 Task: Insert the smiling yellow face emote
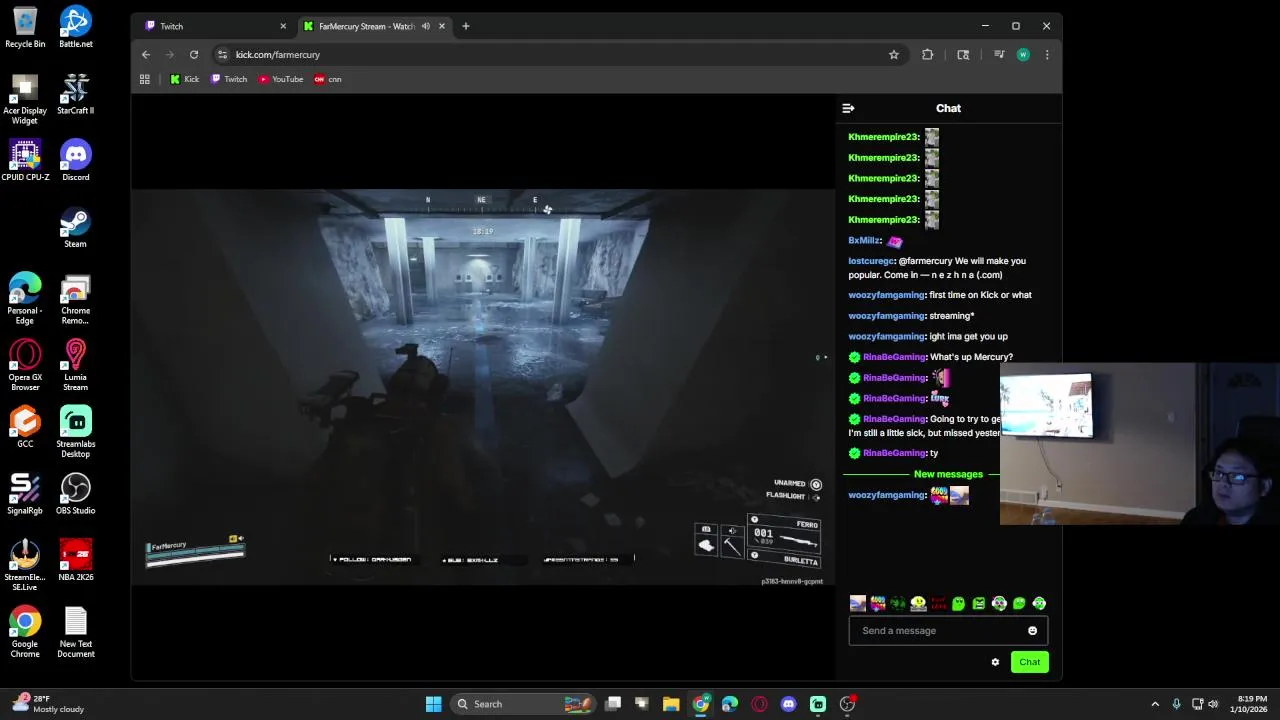pos(918,603)
